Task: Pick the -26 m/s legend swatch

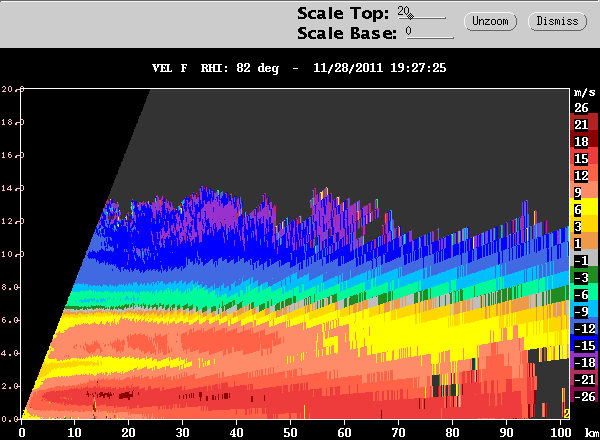Action: (584, 394)
